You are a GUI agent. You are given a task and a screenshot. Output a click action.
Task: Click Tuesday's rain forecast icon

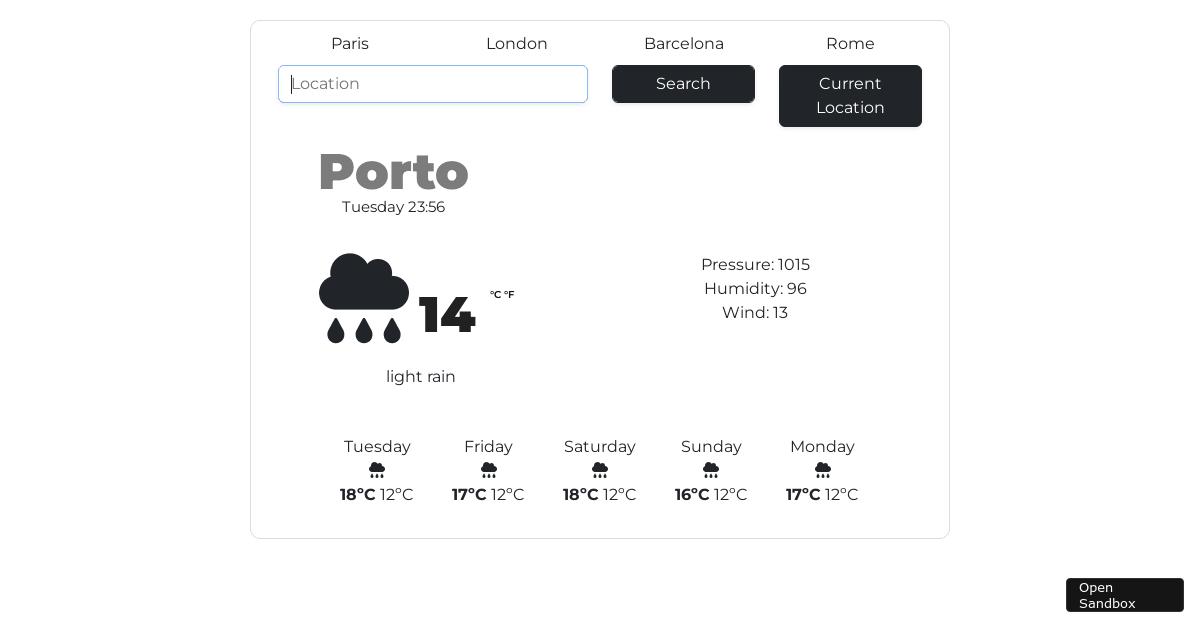click(377, 470)
